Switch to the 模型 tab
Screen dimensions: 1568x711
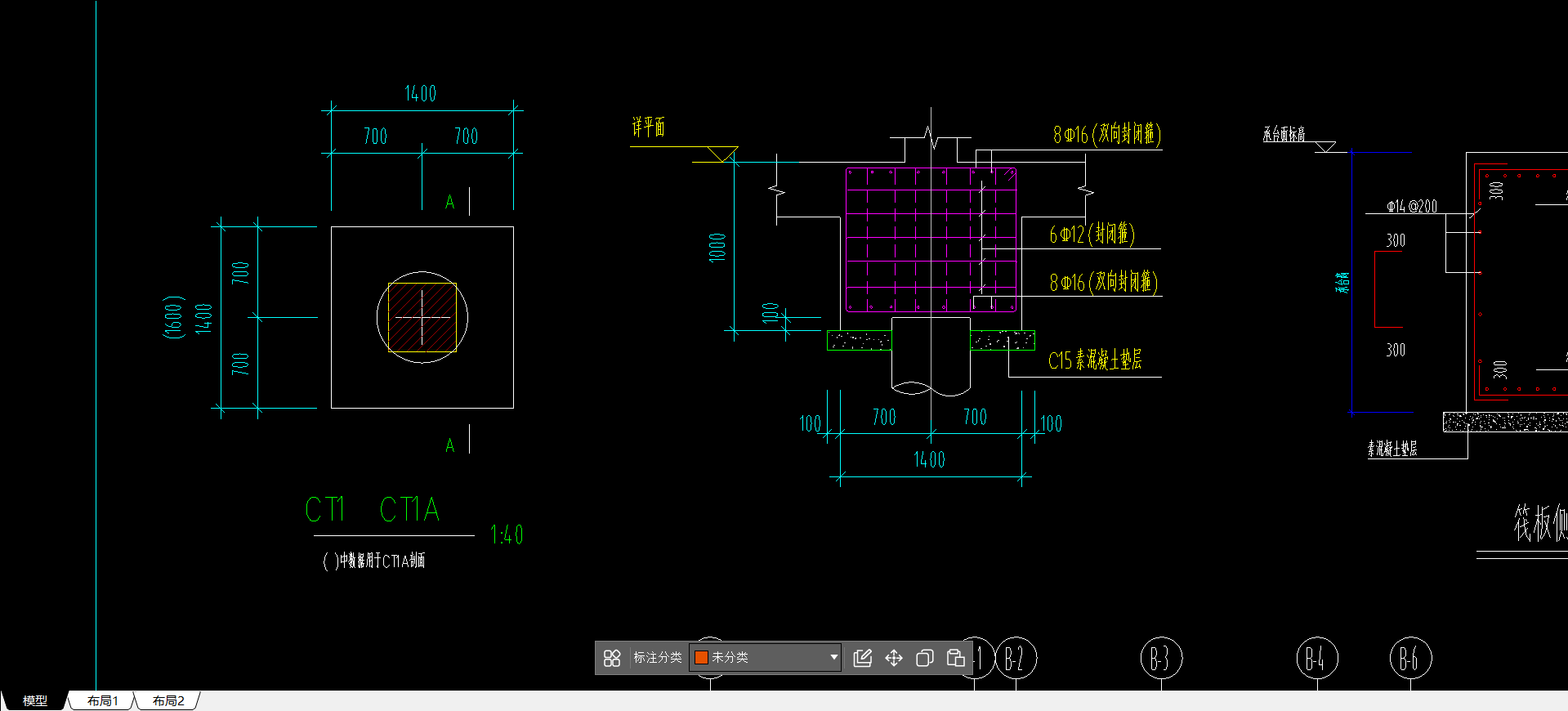34,700
